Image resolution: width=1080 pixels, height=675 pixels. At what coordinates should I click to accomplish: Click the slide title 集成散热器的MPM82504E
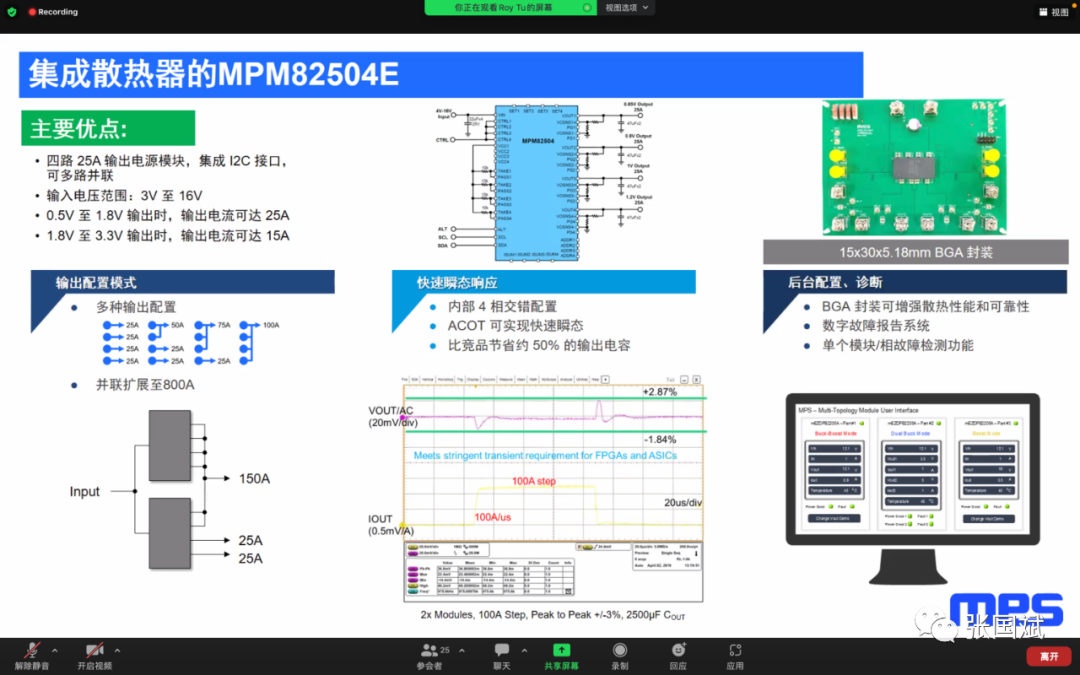click(x=214, y=74)
